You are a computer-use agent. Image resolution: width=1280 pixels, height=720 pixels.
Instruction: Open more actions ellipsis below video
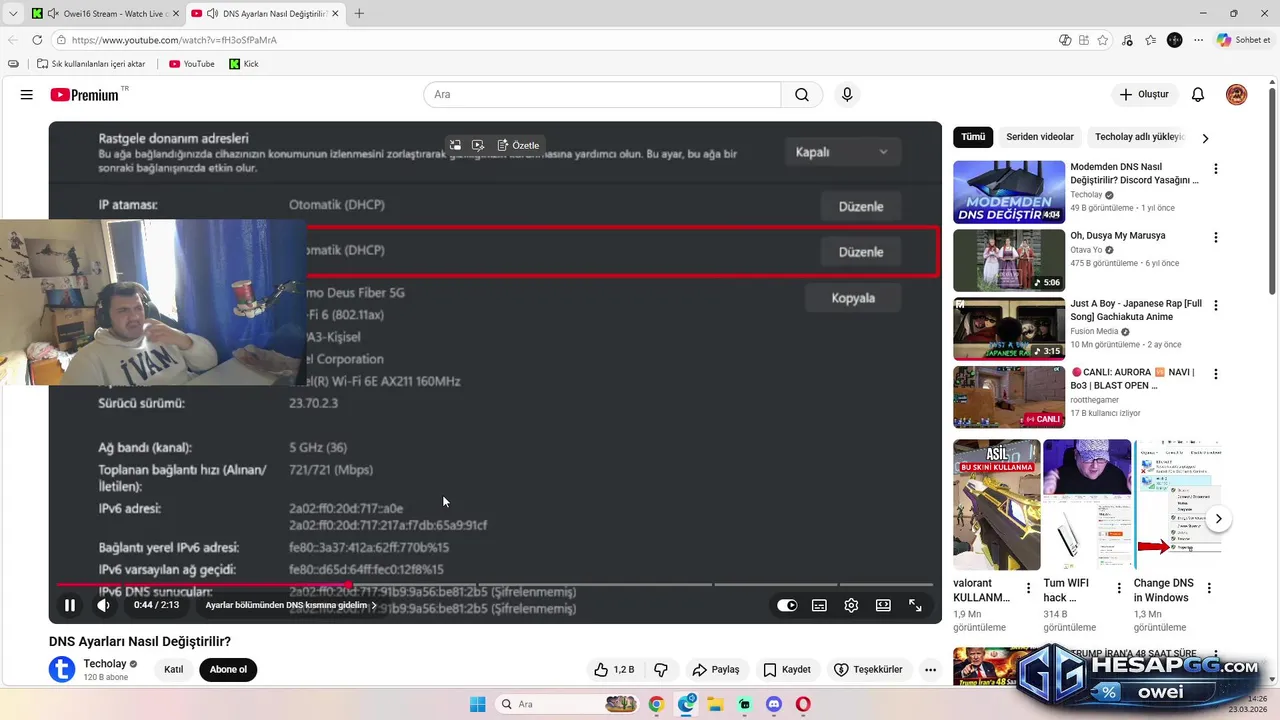931,670
